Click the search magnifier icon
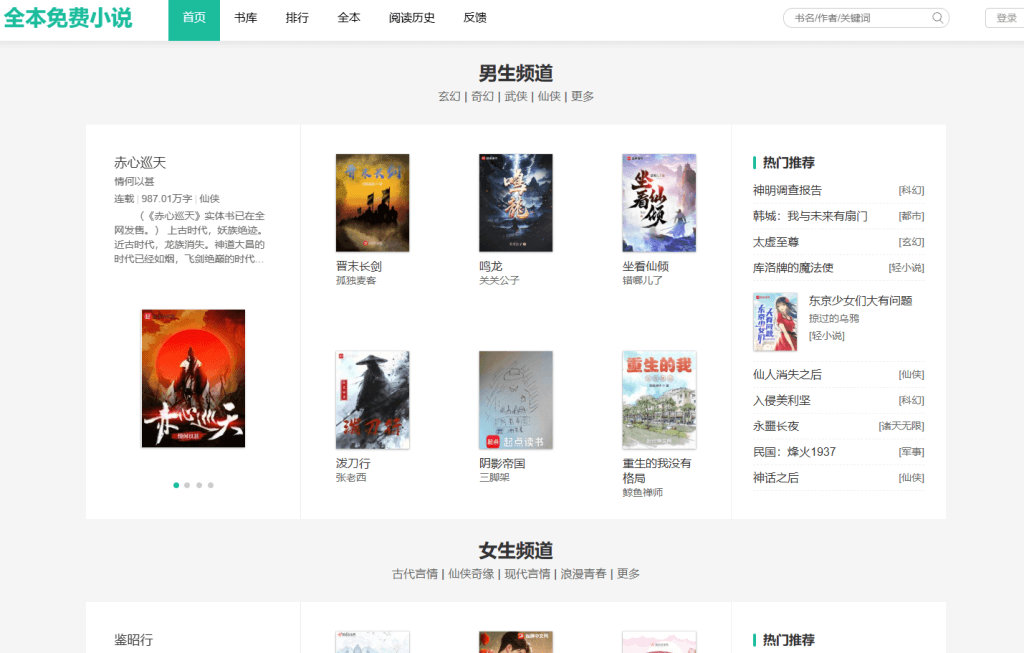This screenshot has height=653, width=1024. (937, 18)
